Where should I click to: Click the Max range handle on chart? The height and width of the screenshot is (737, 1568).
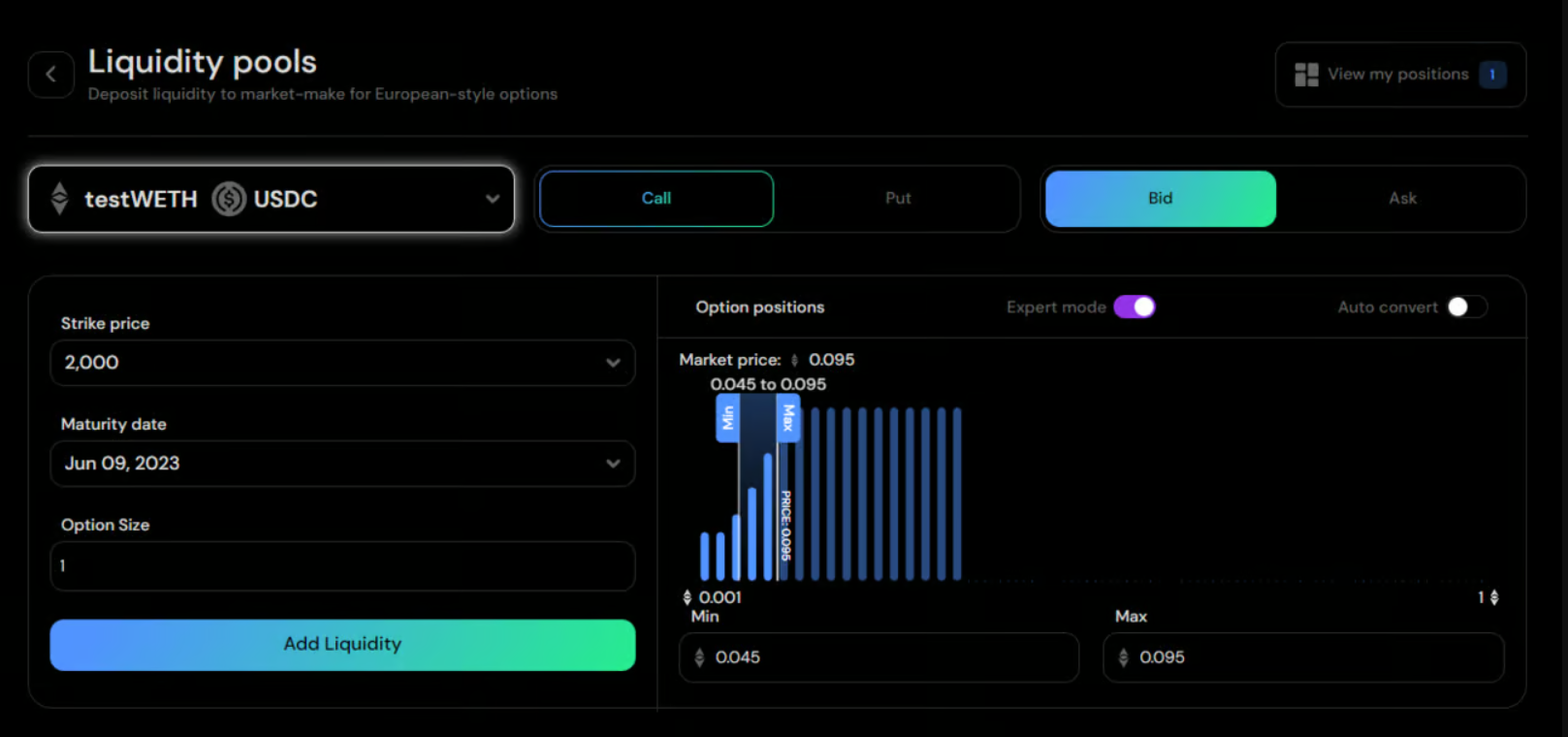(x=788, y=418)
